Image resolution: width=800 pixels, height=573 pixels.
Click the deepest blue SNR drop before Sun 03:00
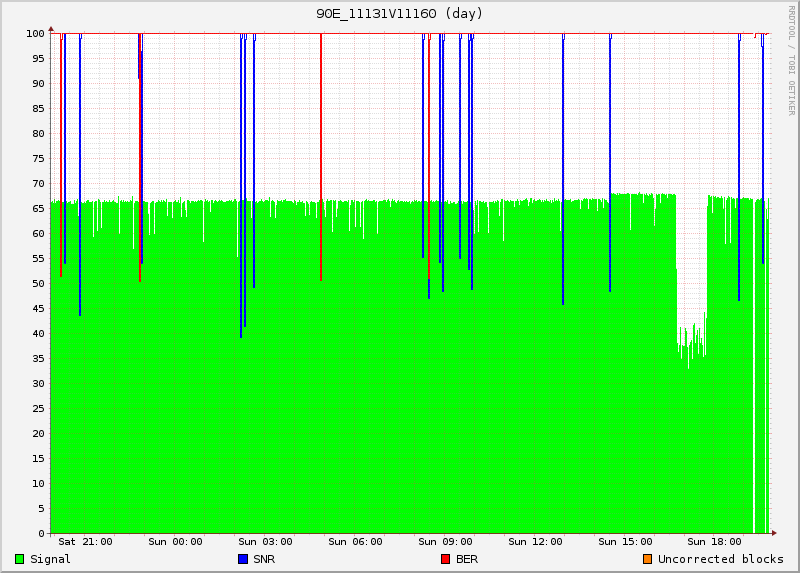[241, 186]
